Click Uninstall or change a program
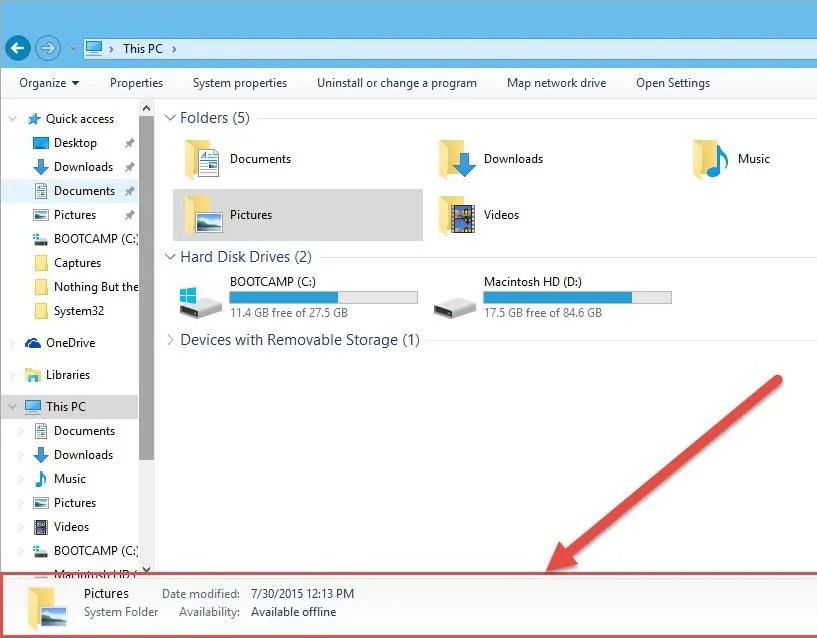 coord(397,83)
